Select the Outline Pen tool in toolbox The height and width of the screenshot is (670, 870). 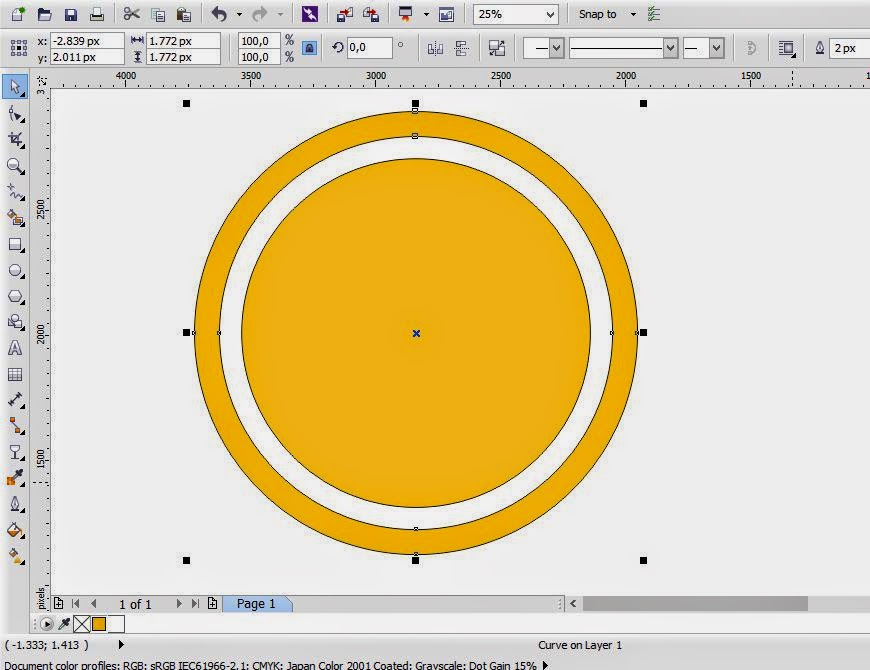(x=16, y=504)
